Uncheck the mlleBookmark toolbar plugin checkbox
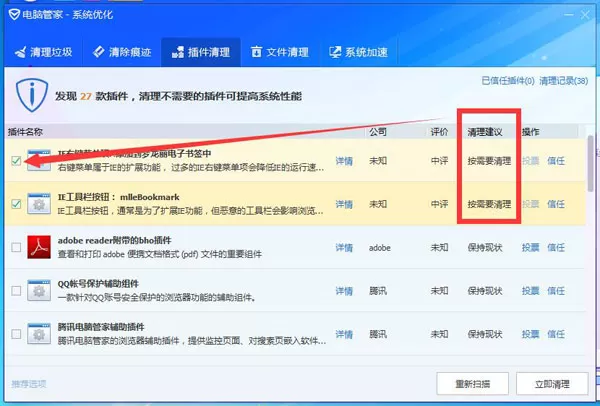The width and height of the screenshot is (600, 406). pos(16,204)
